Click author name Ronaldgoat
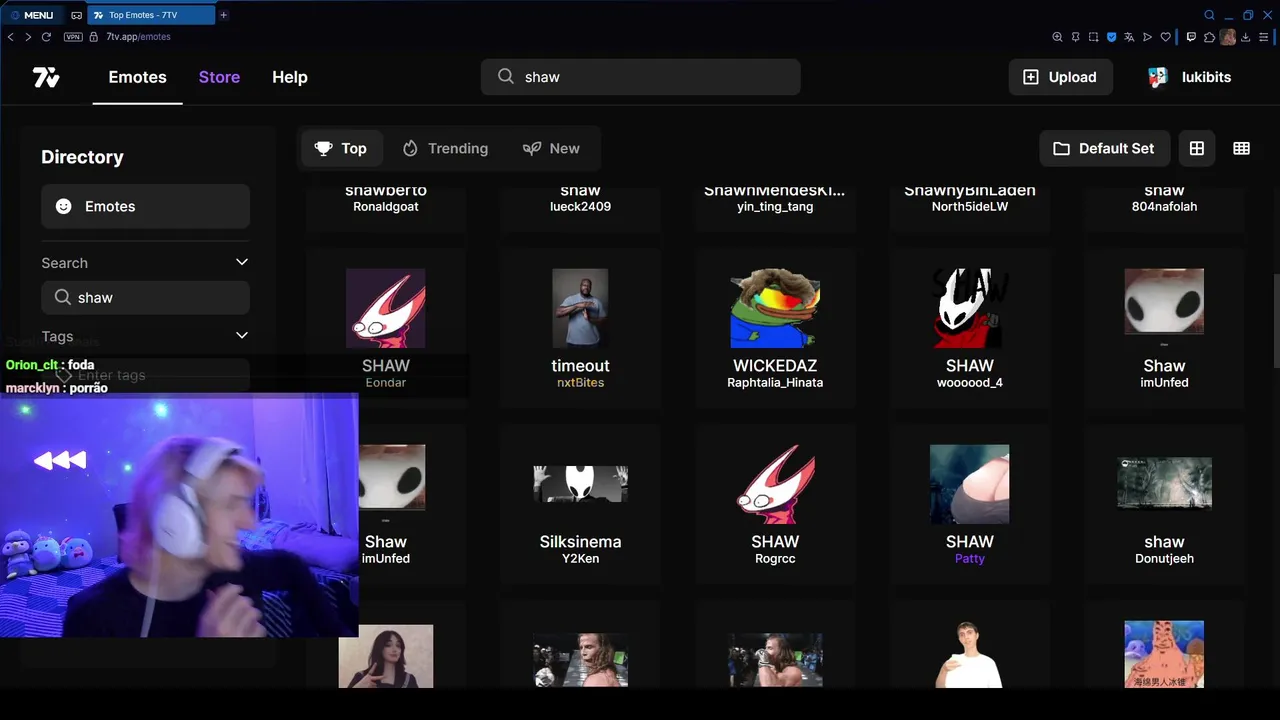 pos(386,207)
